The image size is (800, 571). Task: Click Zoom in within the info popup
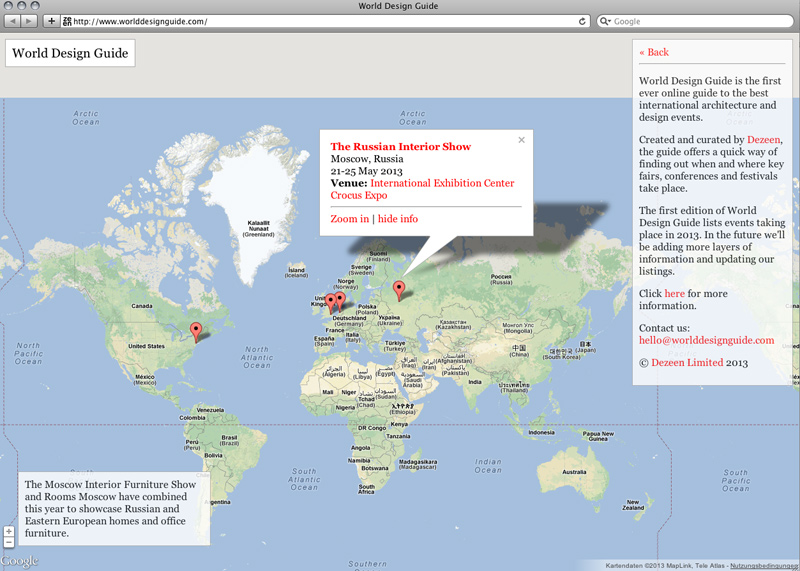(349, 219)
